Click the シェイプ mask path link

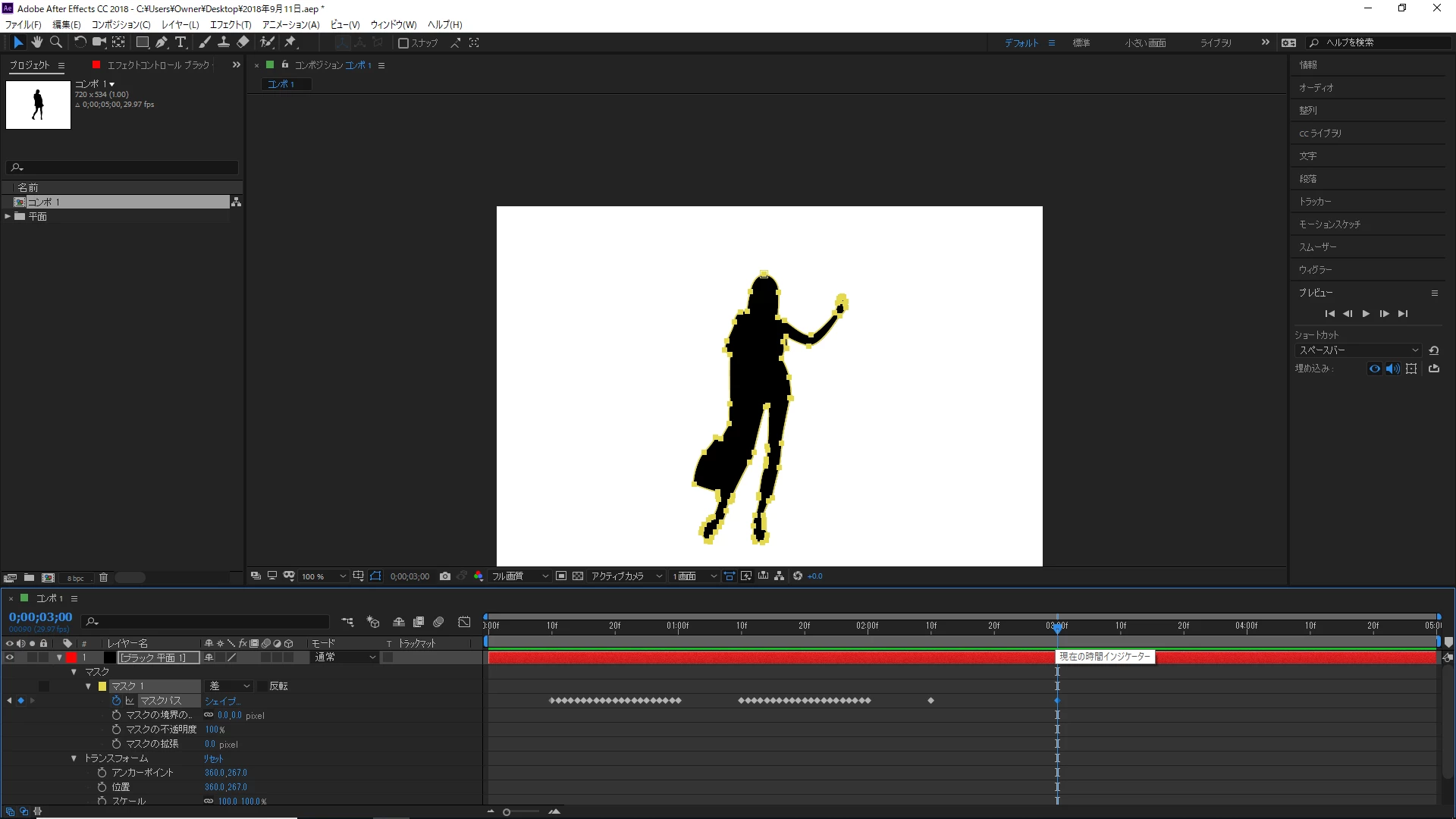click(221, 701)
